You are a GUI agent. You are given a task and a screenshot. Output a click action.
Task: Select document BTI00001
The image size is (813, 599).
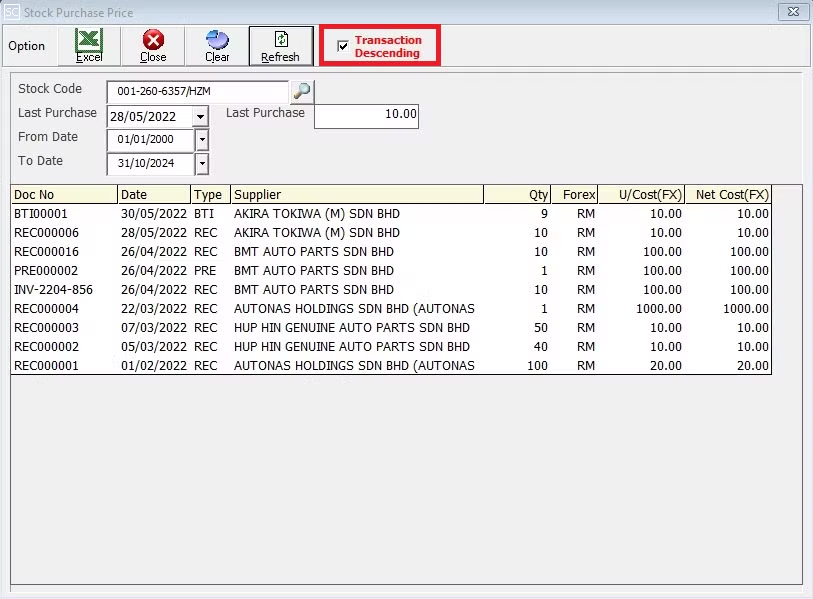coord(40,214)
